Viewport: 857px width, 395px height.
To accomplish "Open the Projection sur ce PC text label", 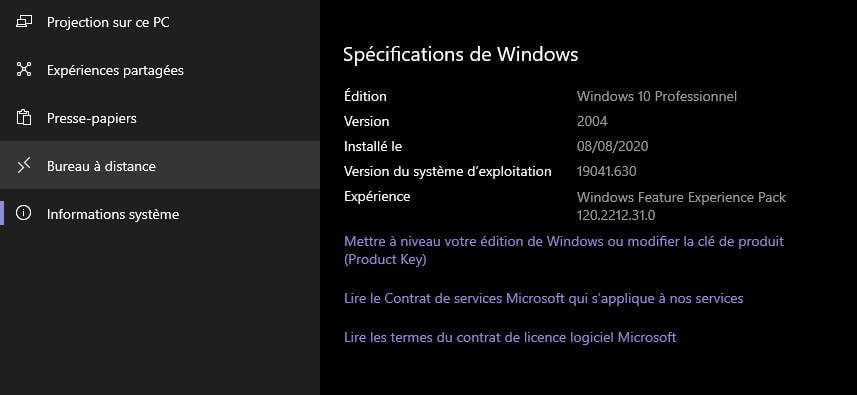I will pyautogui.click(x=108, y=22).
